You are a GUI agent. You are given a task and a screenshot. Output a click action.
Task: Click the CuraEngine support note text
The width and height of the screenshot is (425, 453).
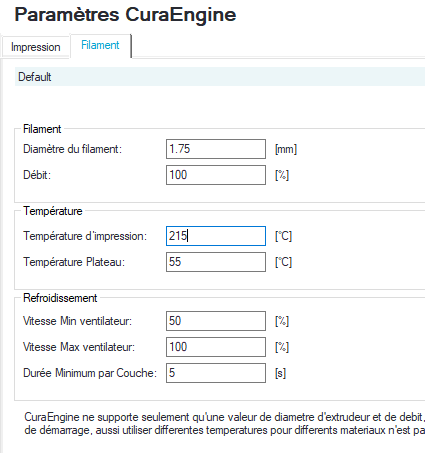[225, 424]
